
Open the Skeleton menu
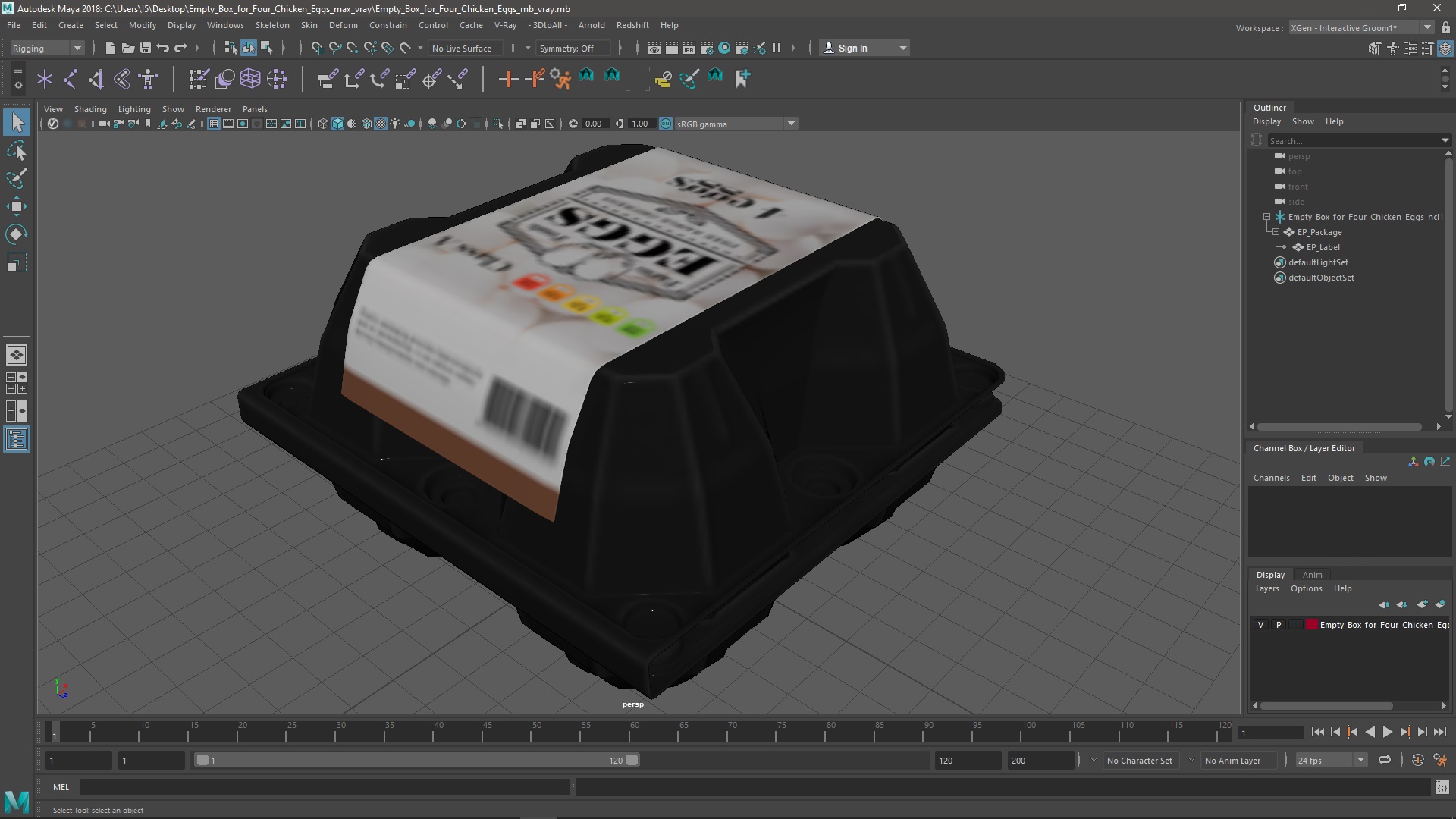pos(272,25)
